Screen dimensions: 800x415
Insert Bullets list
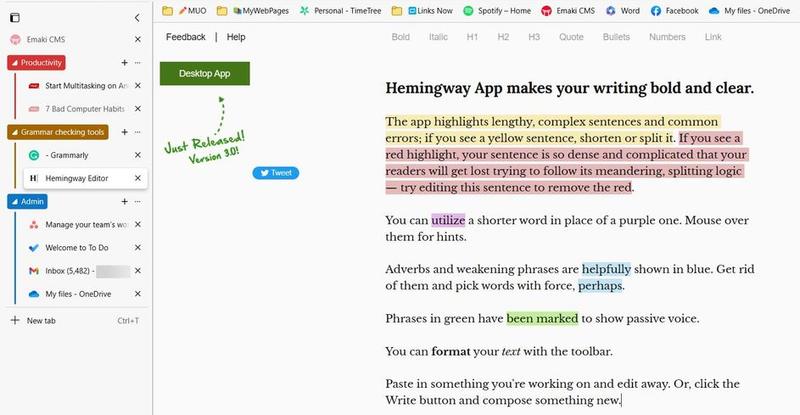pyautogui.click(x=616, y=37)
